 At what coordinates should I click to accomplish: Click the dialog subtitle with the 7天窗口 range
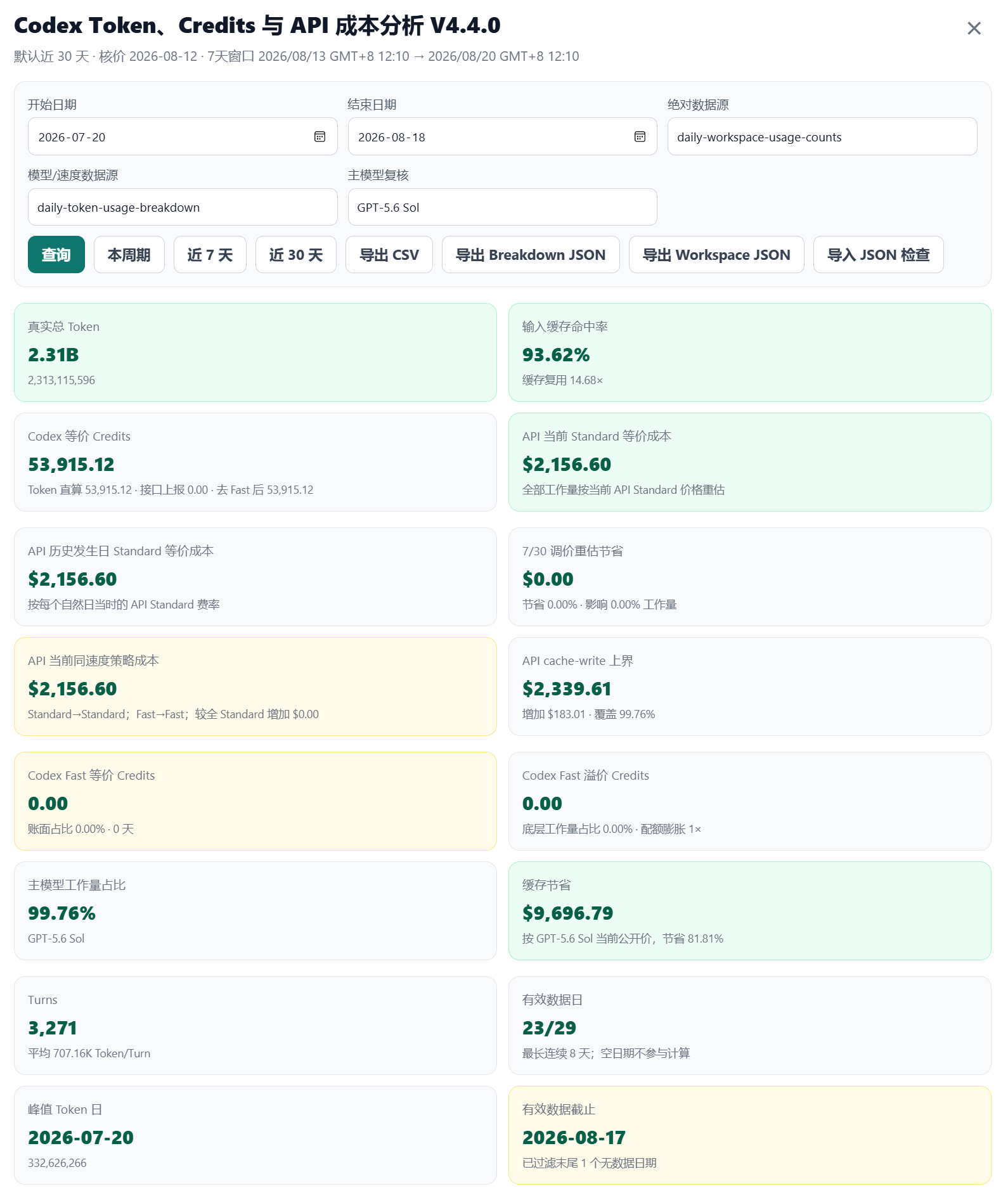point(297,56)
